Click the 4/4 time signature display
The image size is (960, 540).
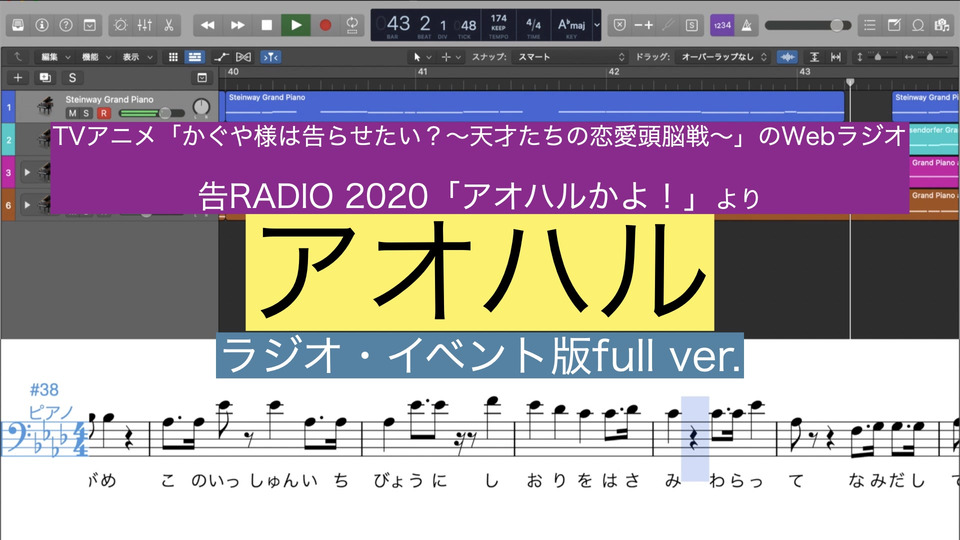pos(533,24)
